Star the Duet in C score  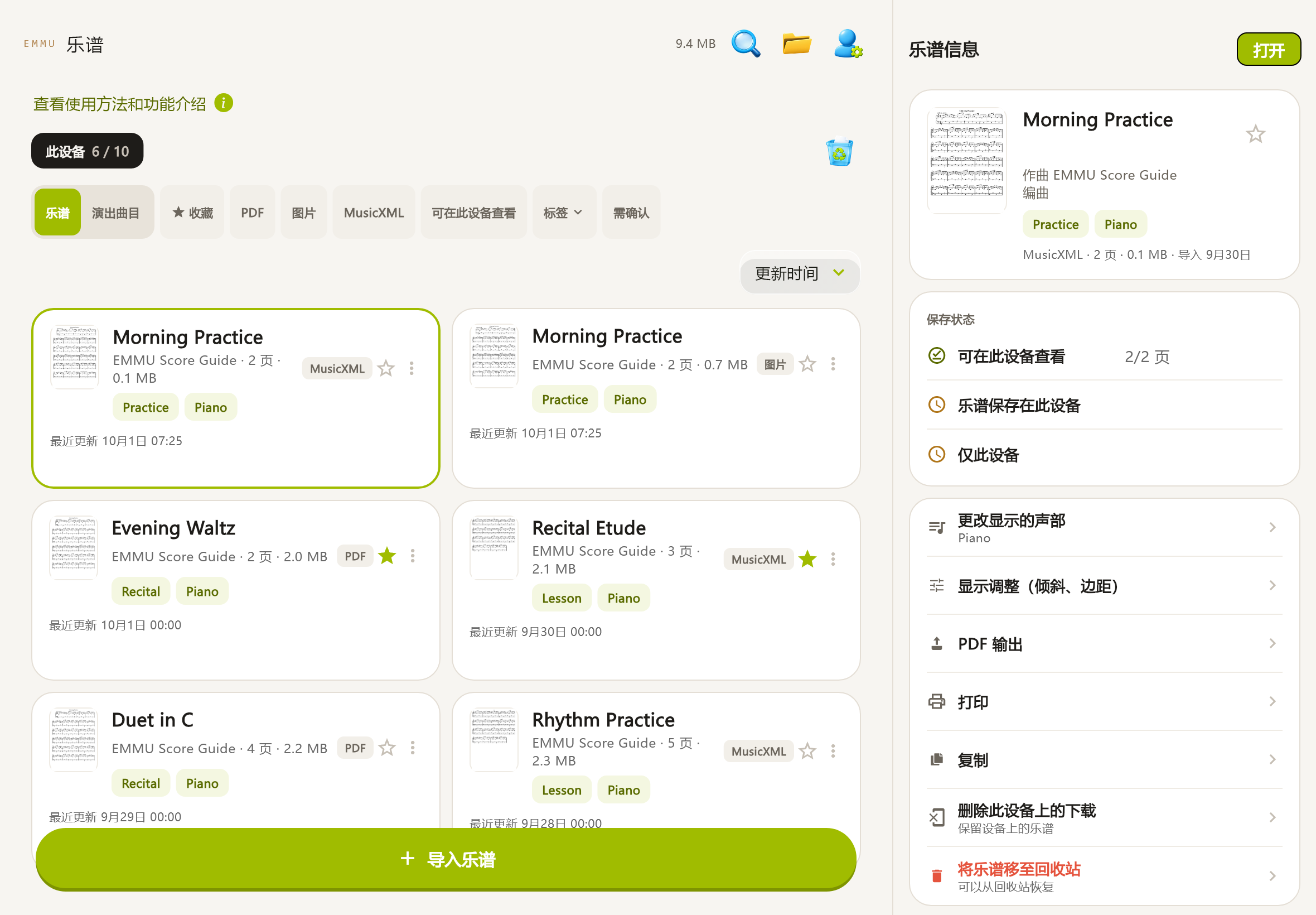click(388, 748)
